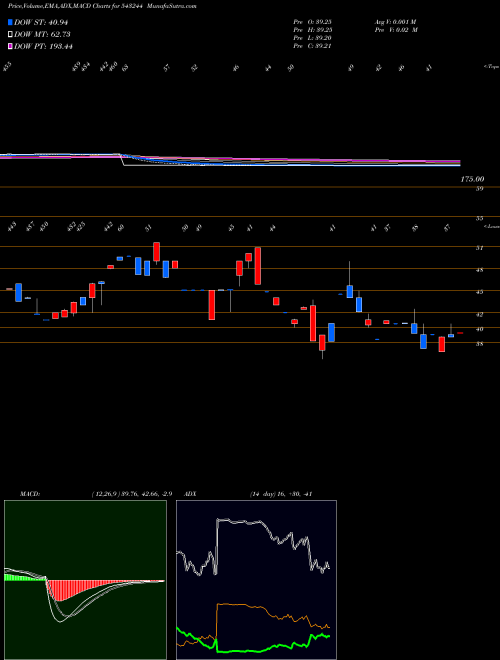Screen dimensions: 500x660
Task: Click the 45 price axis label
Action: 479,292
